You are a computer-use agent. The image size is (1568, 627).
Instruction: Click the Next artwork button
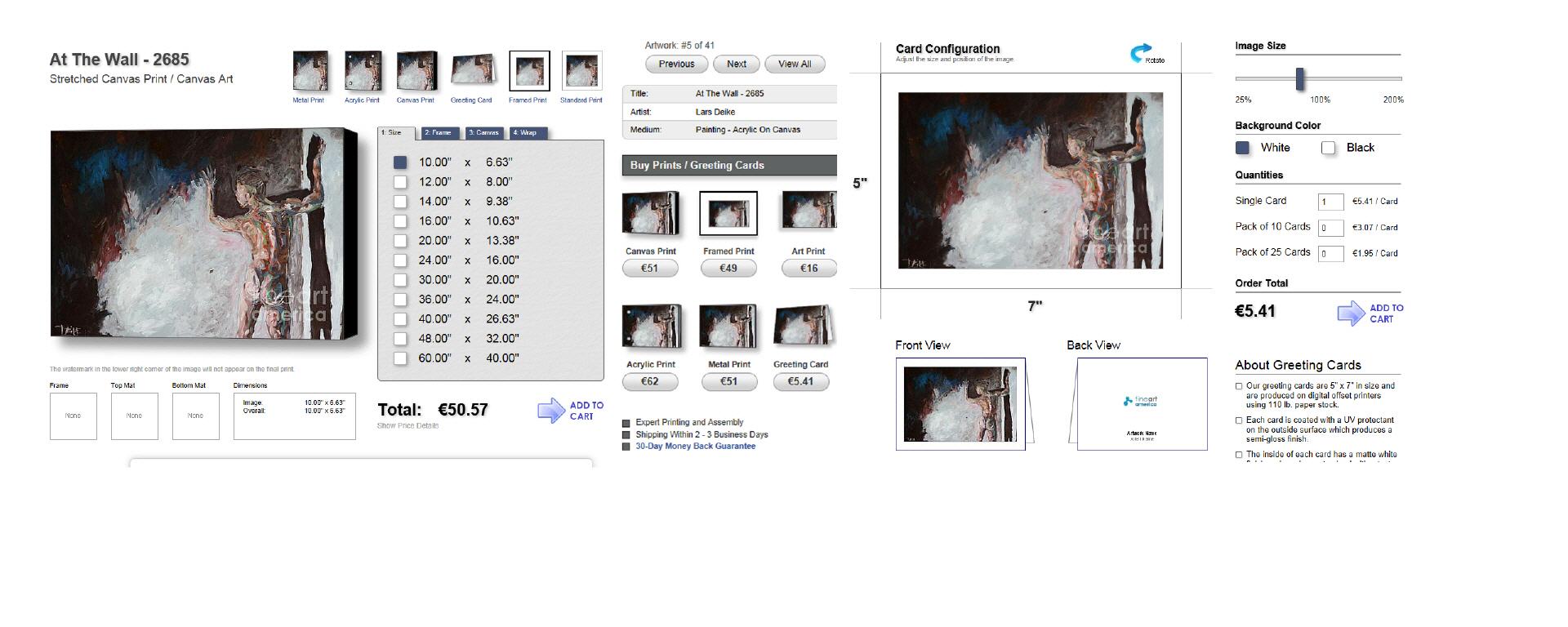pos(737,64)
